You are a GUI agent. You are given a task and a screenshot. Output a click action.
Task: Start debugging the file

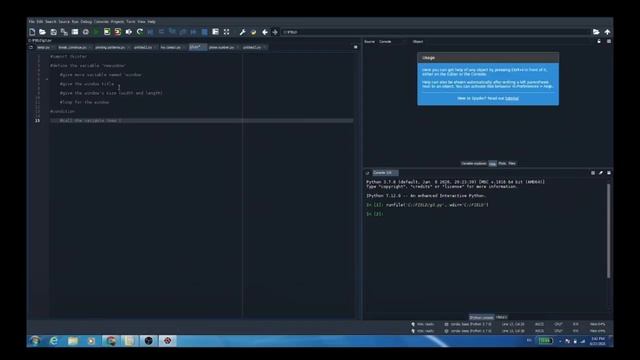(151, 32)
